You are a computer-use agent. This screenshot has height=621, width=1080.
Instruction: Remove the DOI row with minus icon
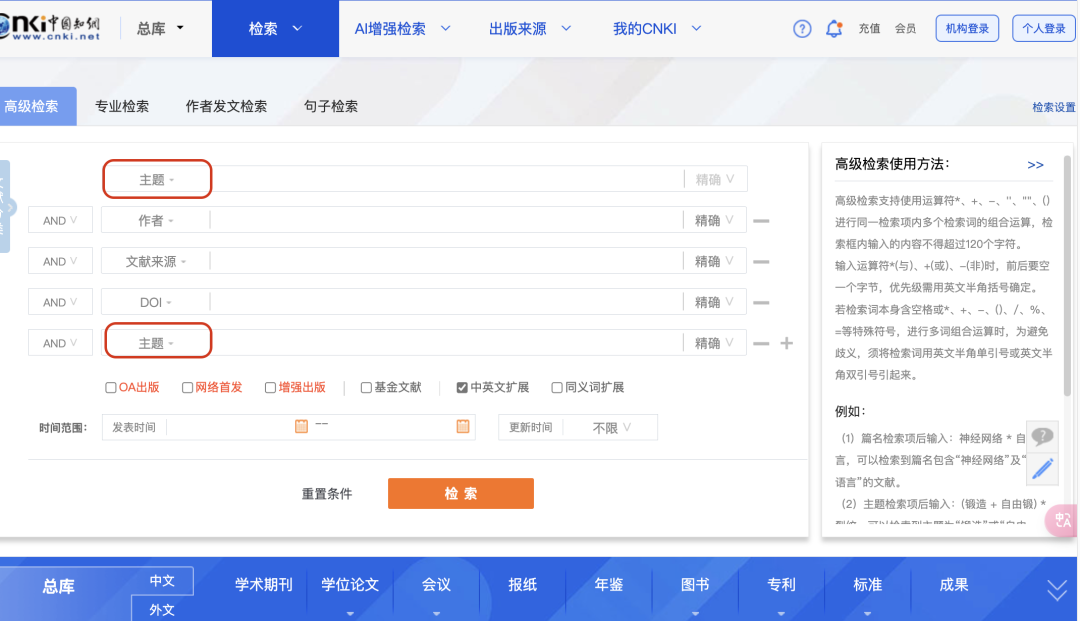pyautogui.click(x=761, y=302)
